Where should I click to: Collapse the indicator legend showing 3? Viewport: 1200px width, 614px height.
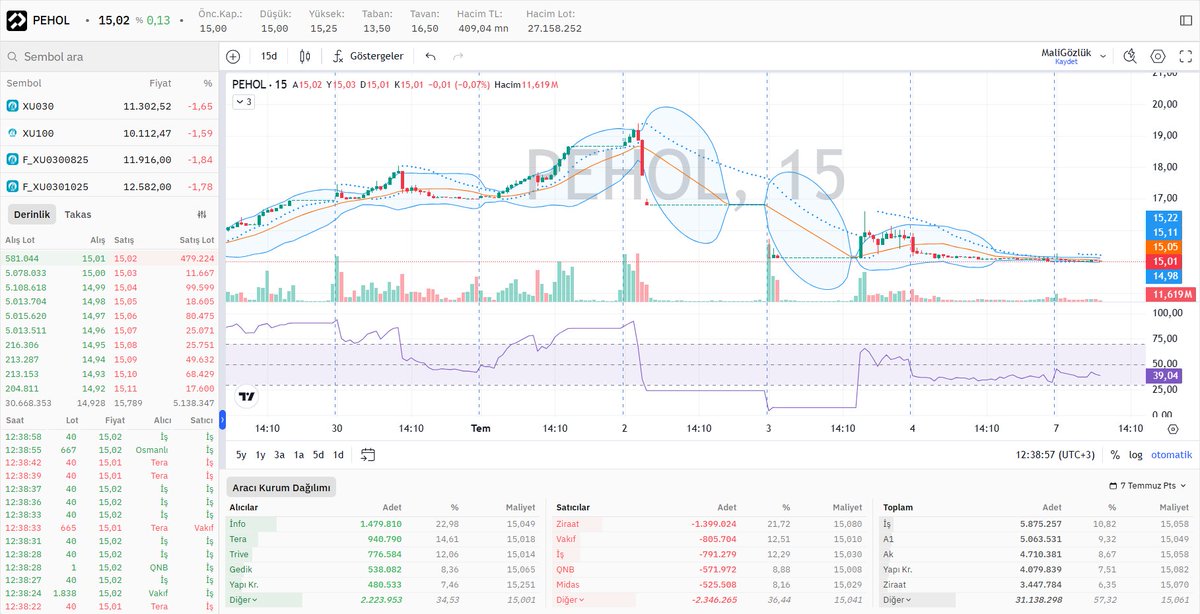[x=243, y=101]
